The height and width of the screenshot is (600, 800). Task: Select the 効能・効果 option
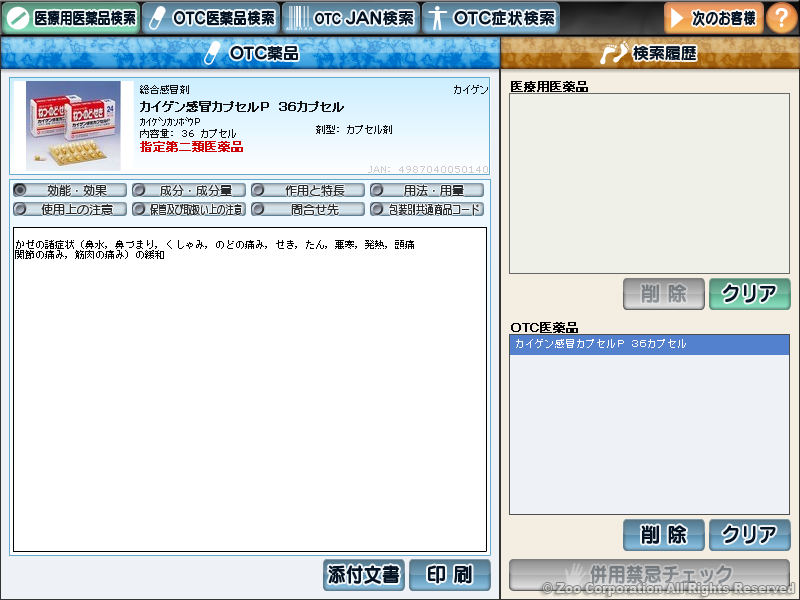(70, 190)
